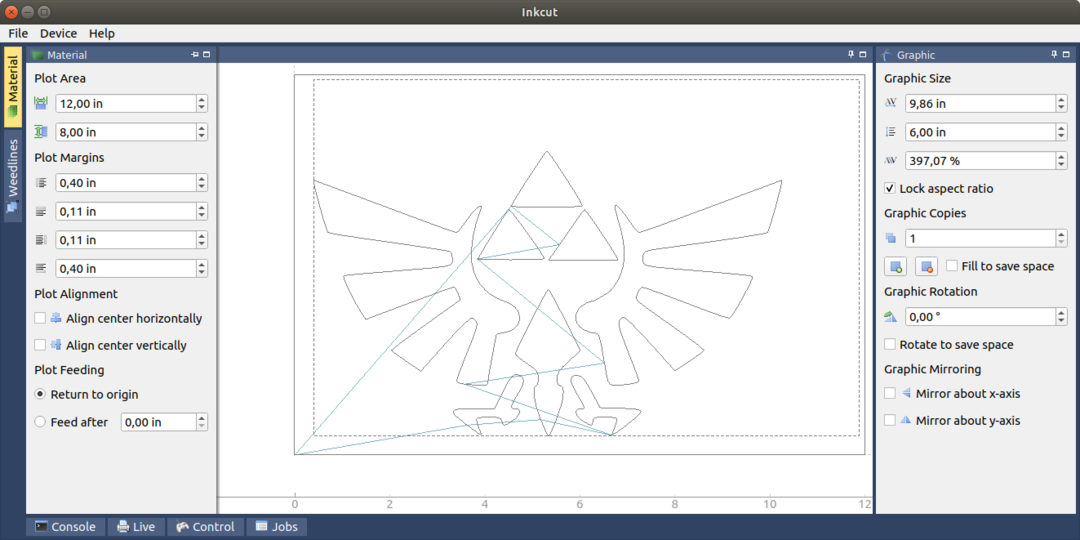Click the graphic height icon beside 6,00 in
This screenshot has height=540, width=1080.
pos(891,132)
